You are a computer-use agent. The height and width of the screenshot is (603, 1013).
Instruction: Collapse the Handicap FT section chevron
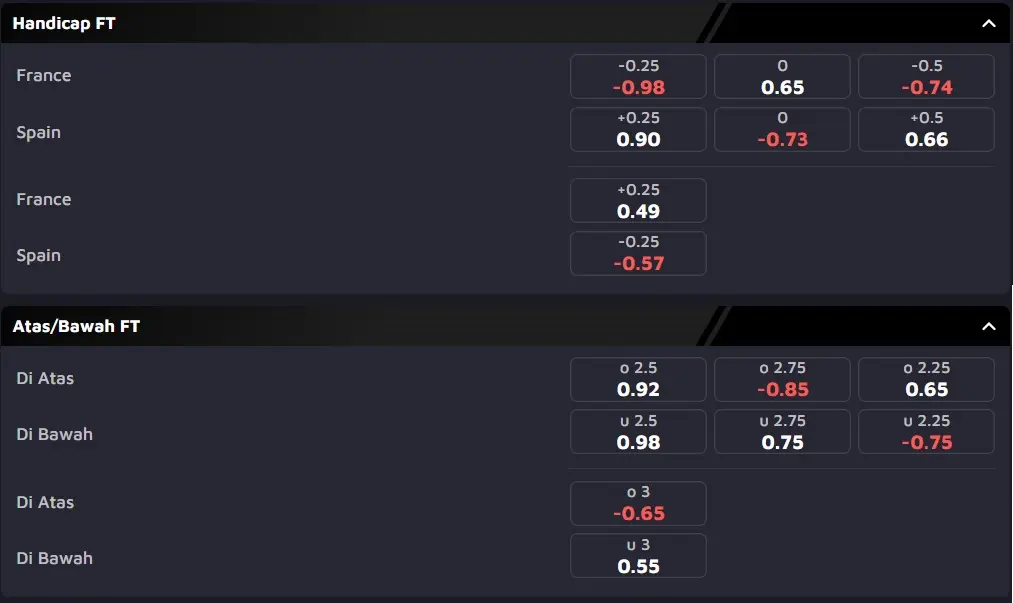(988, 23)
